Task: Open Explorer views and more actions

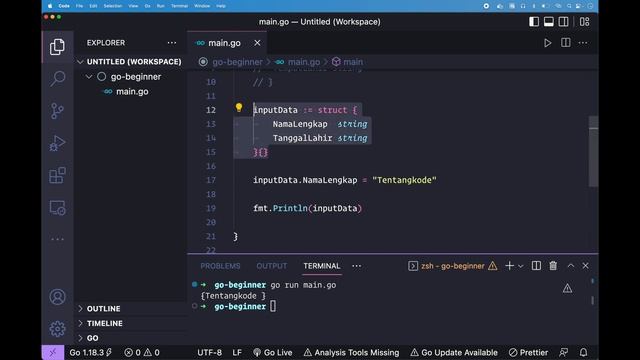Action: pyautogui.click(x=172, y=43)
